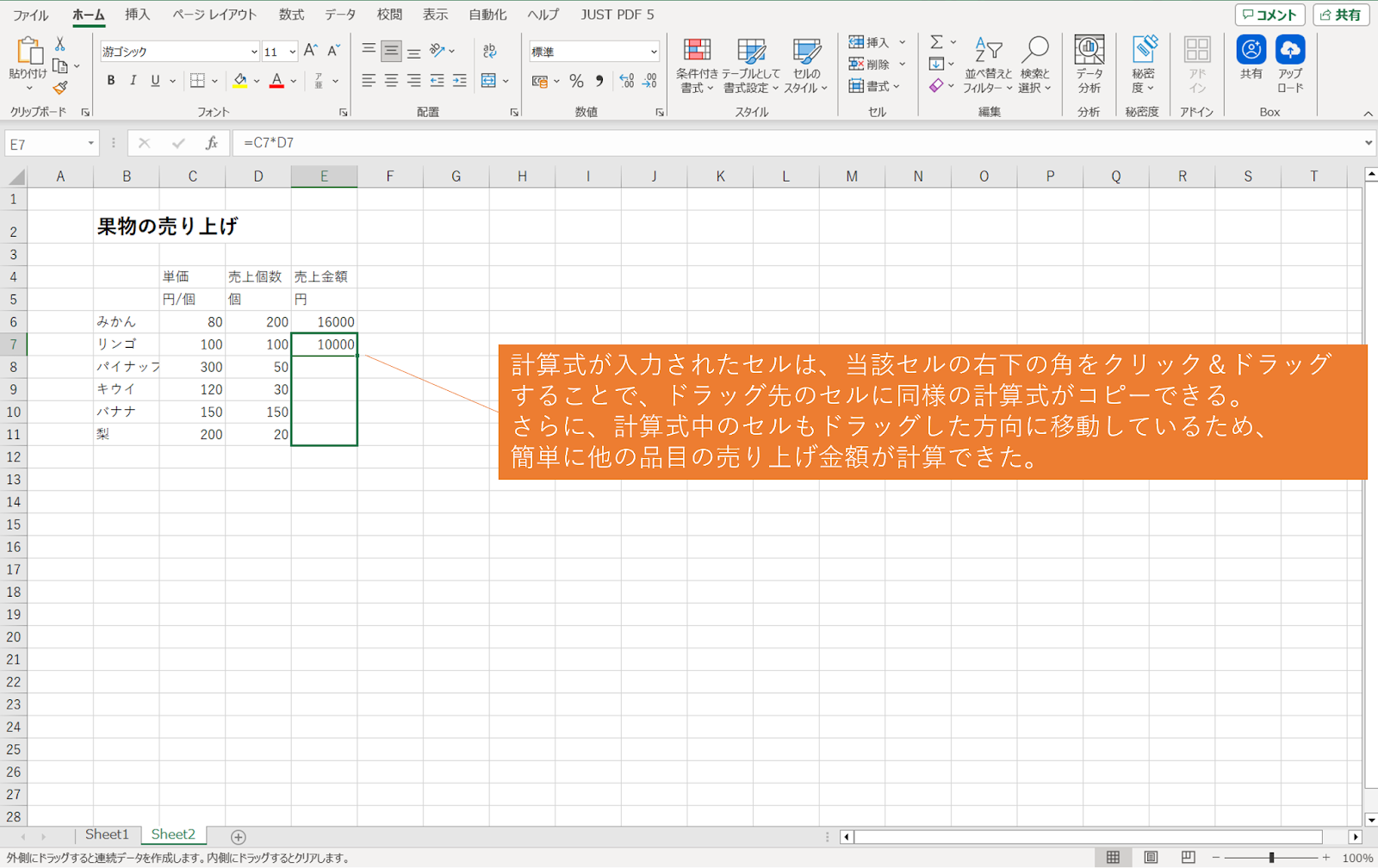This screenshot has width=1378, height=868.
Task: Apply the red font color A
Action: coord(276,80)
